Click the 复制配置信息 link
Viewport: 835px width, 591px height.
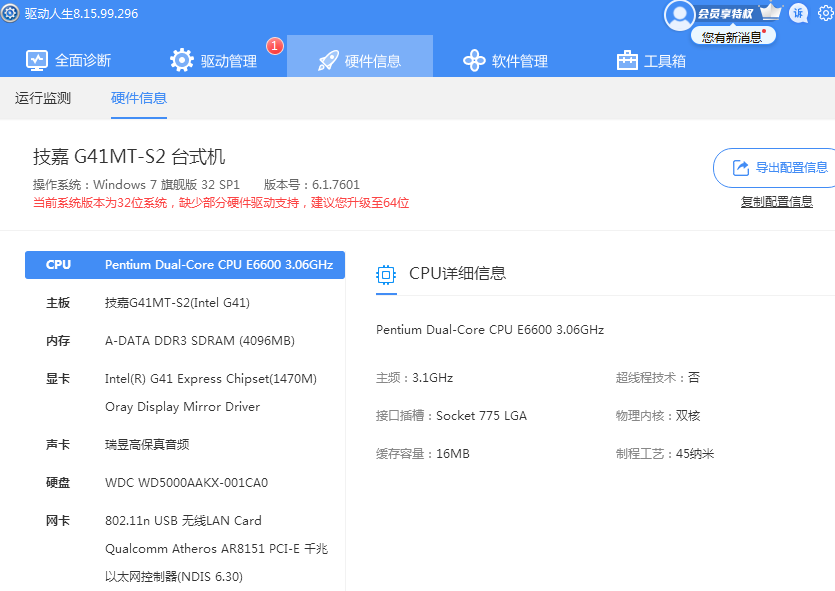pyautogui.click(x=776, y=202)
